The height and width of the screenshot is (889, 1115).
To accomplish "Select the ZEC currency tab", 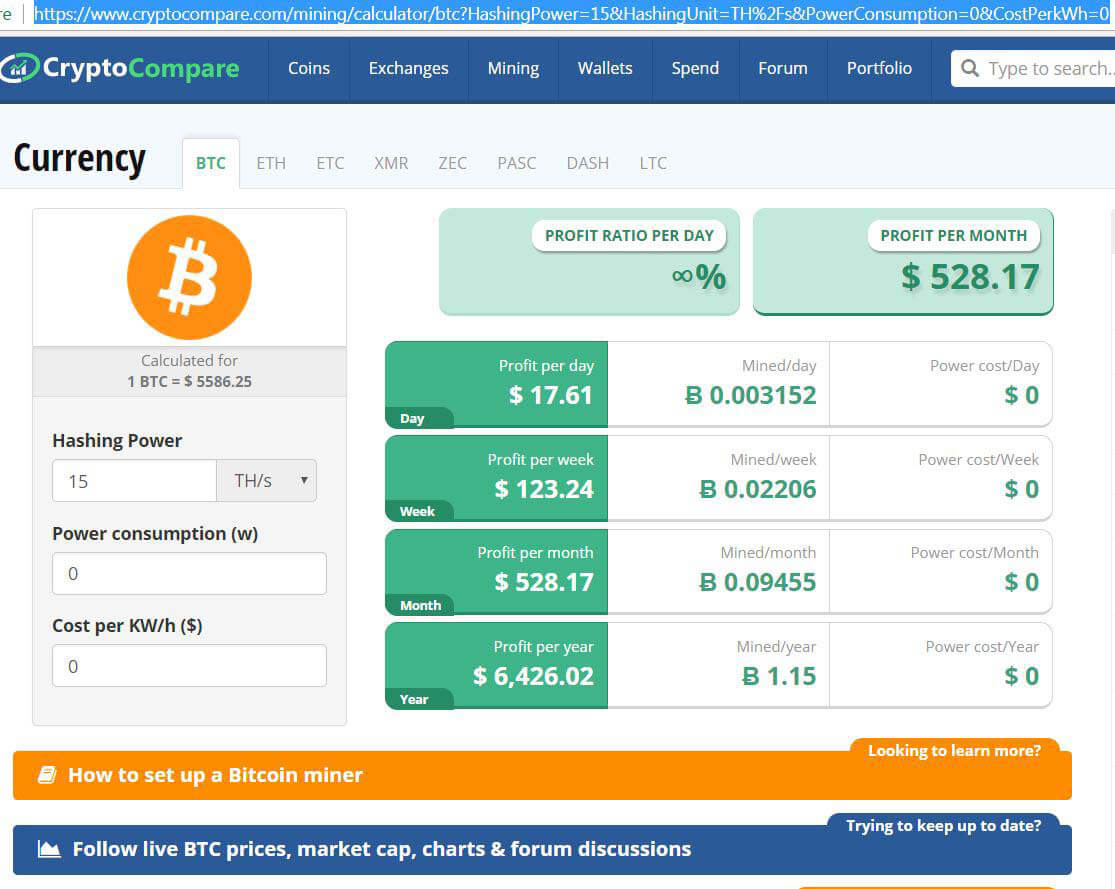I will pos(452,162).
